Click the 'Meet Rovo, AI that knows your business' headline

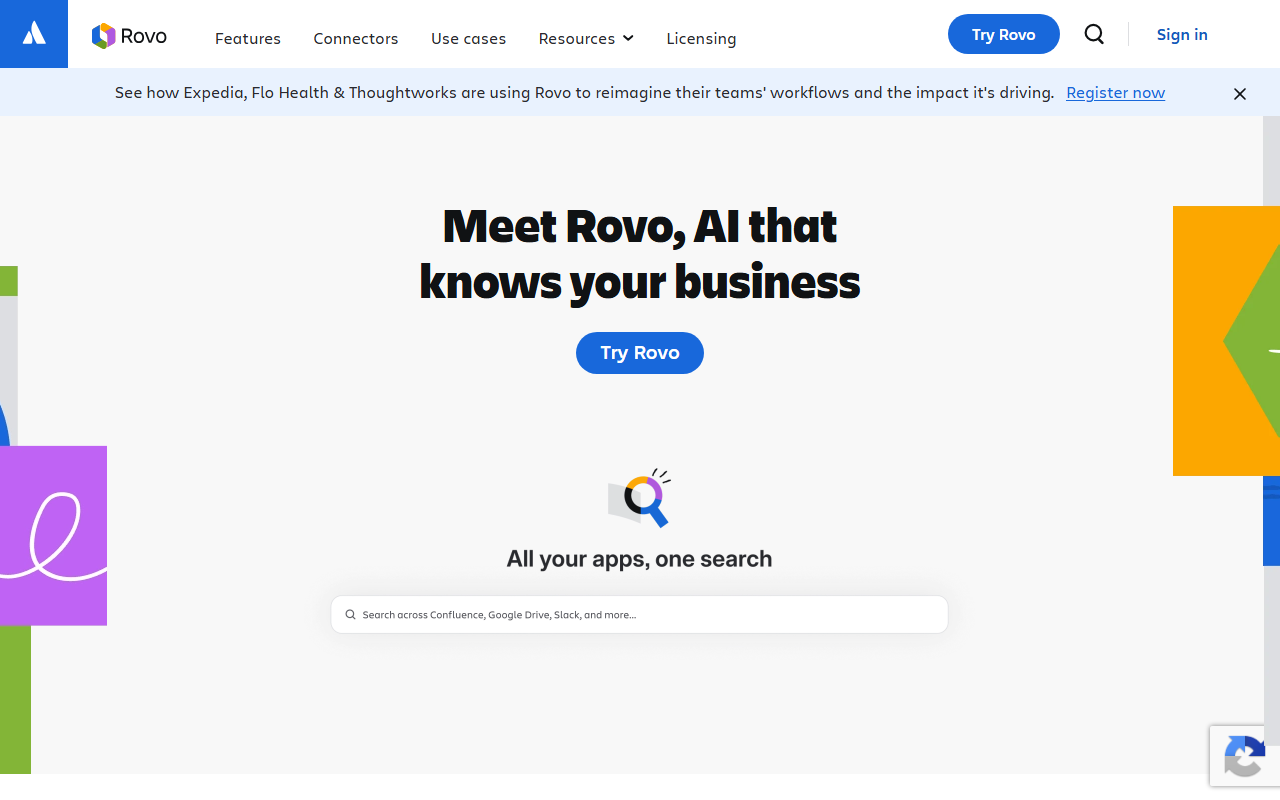[x=640, y=254]
